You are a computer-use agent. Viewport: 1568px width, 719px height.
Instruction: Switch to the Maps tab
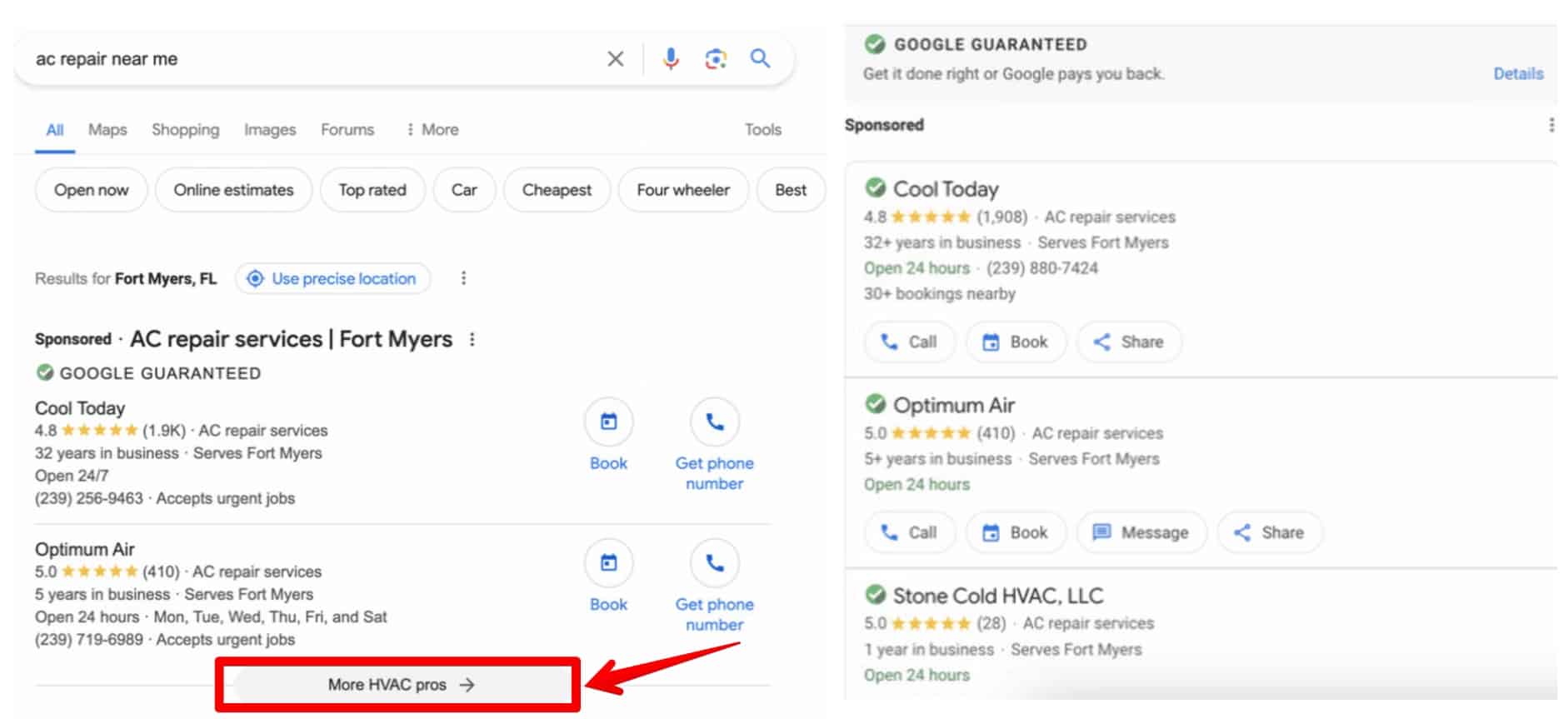tap(107, 130)
